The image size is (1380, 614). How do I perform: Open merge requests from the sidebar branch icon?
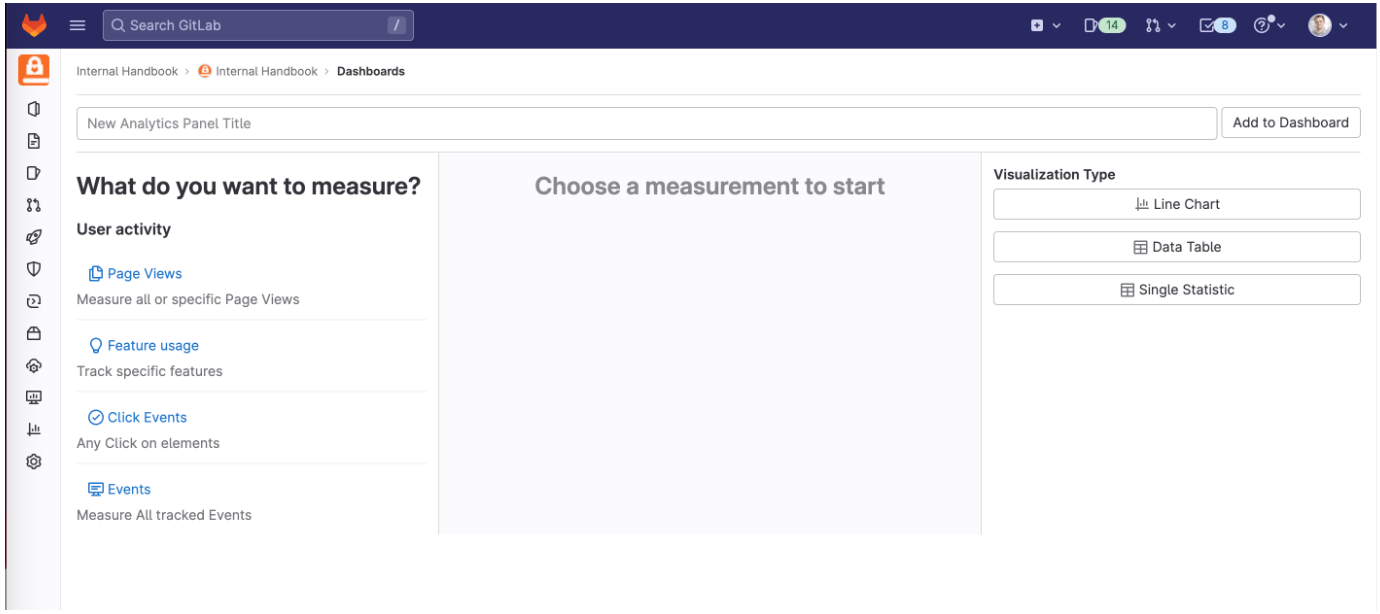(33, 205)
